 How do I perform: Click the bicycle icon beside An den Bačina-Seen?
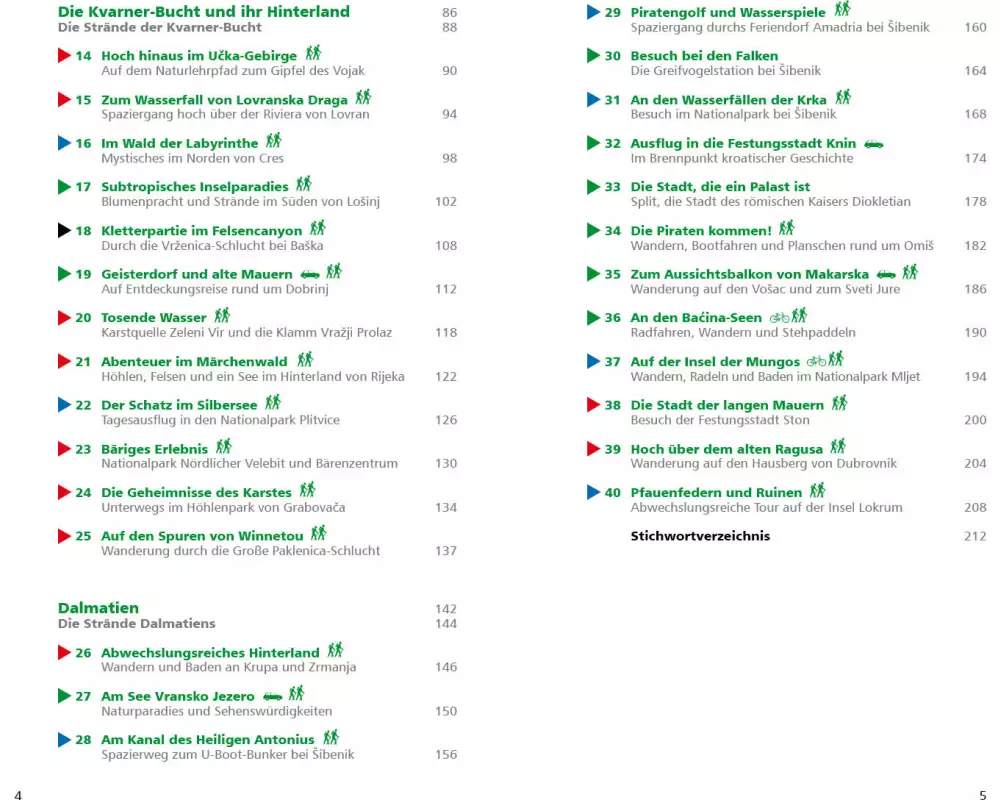(x=779, y=317)
